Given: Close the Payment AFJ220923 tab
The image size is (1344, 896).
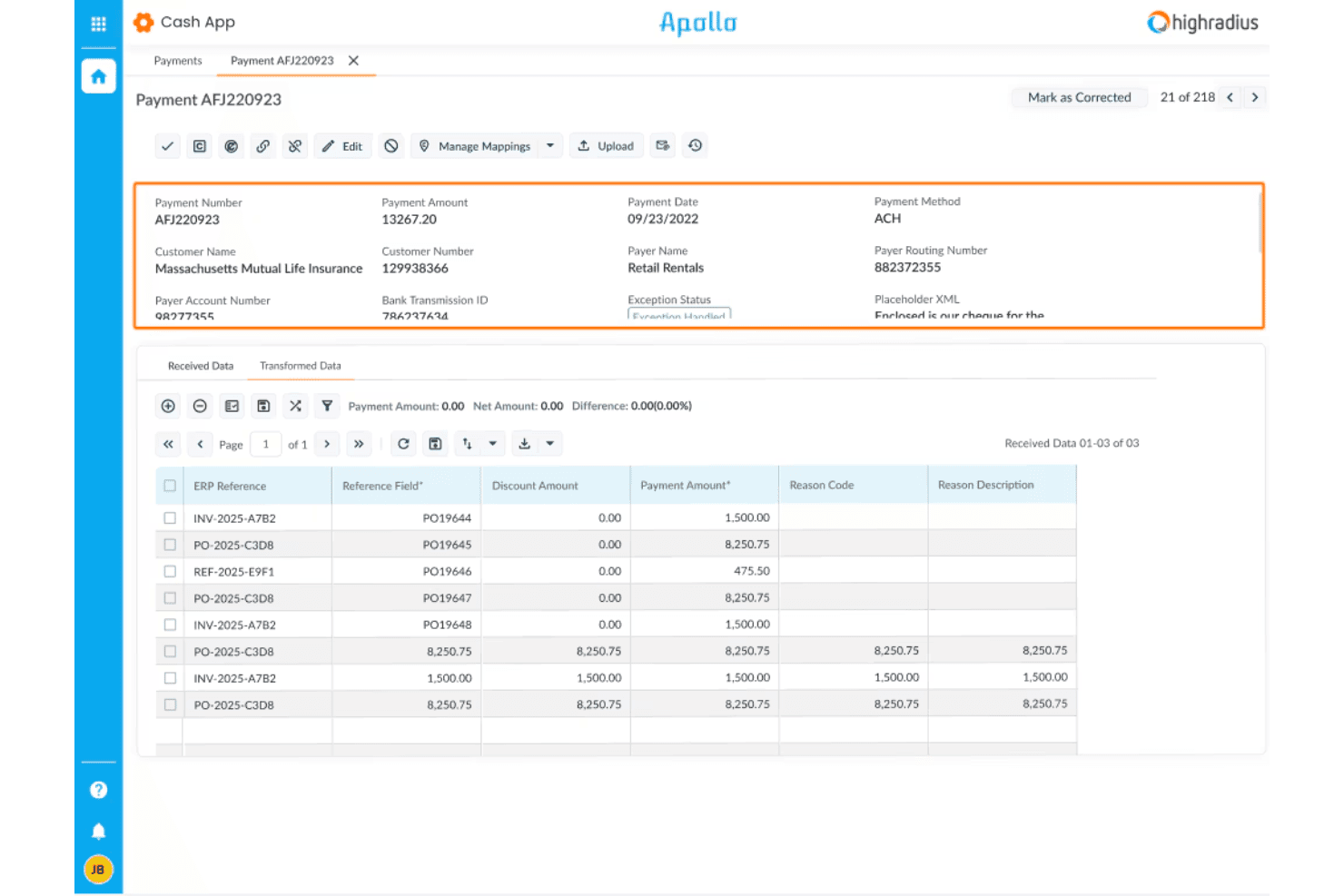Looking at the screenshot, I should click(354, 61).
